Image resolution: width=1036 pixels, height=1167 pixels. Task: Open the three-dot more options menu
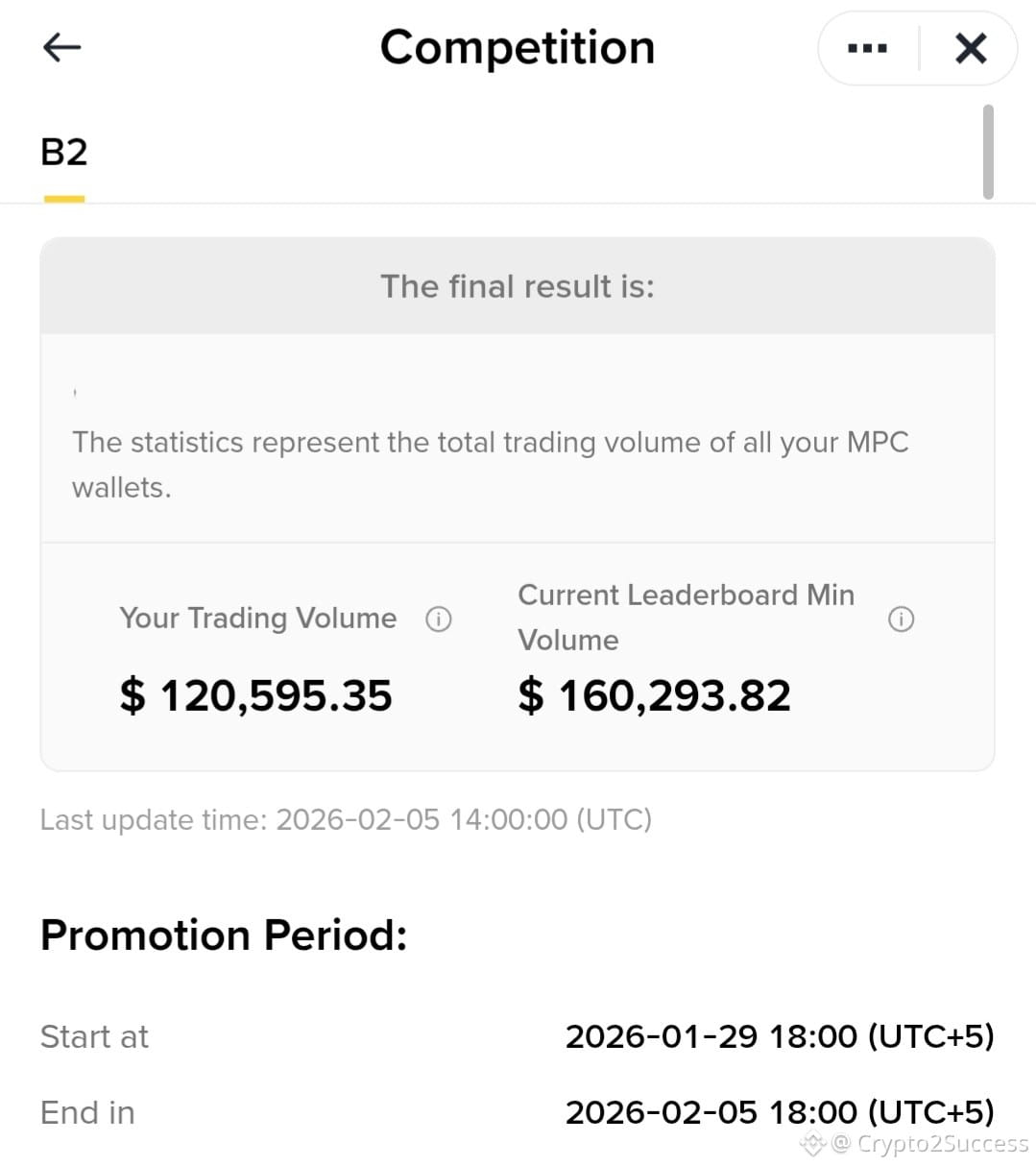pyautogui.click(x=867, y=48)
